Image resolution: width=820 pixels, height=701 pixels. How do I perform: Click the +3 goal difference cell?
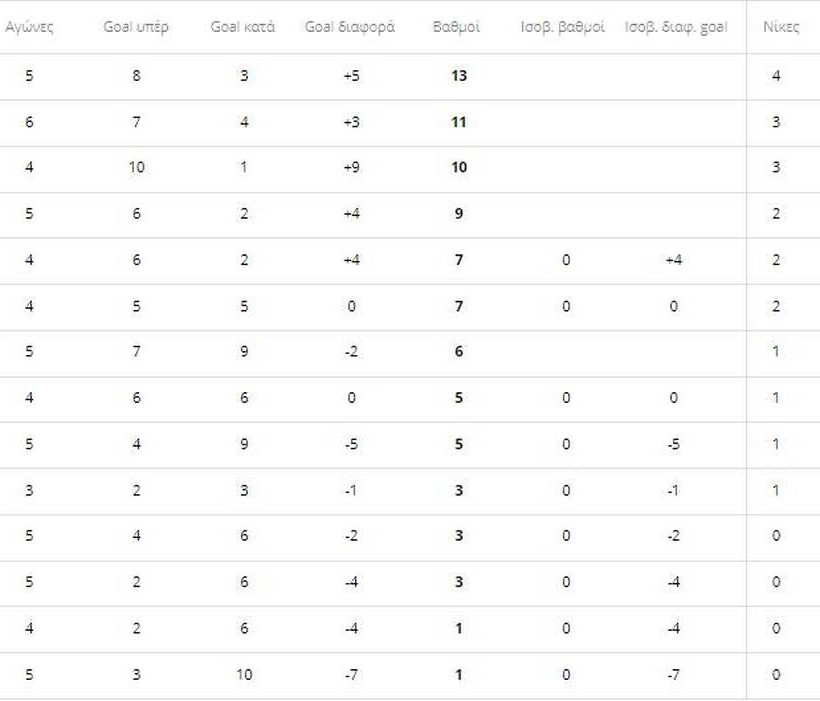coord(351,122)
